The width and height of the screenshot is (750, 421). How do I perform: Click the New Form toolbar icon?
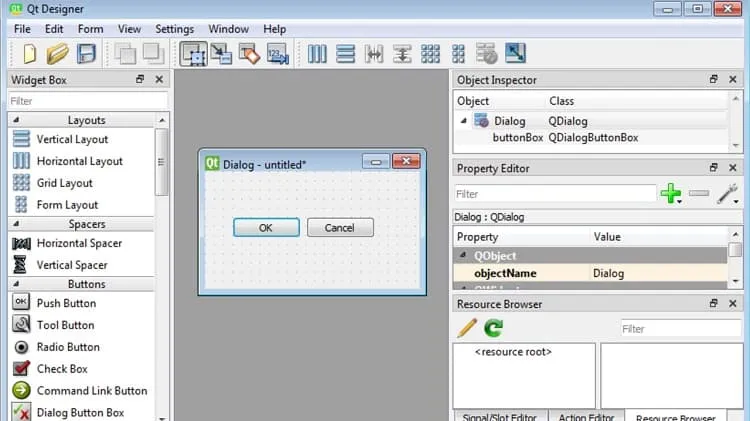click(x=30, y=53)
